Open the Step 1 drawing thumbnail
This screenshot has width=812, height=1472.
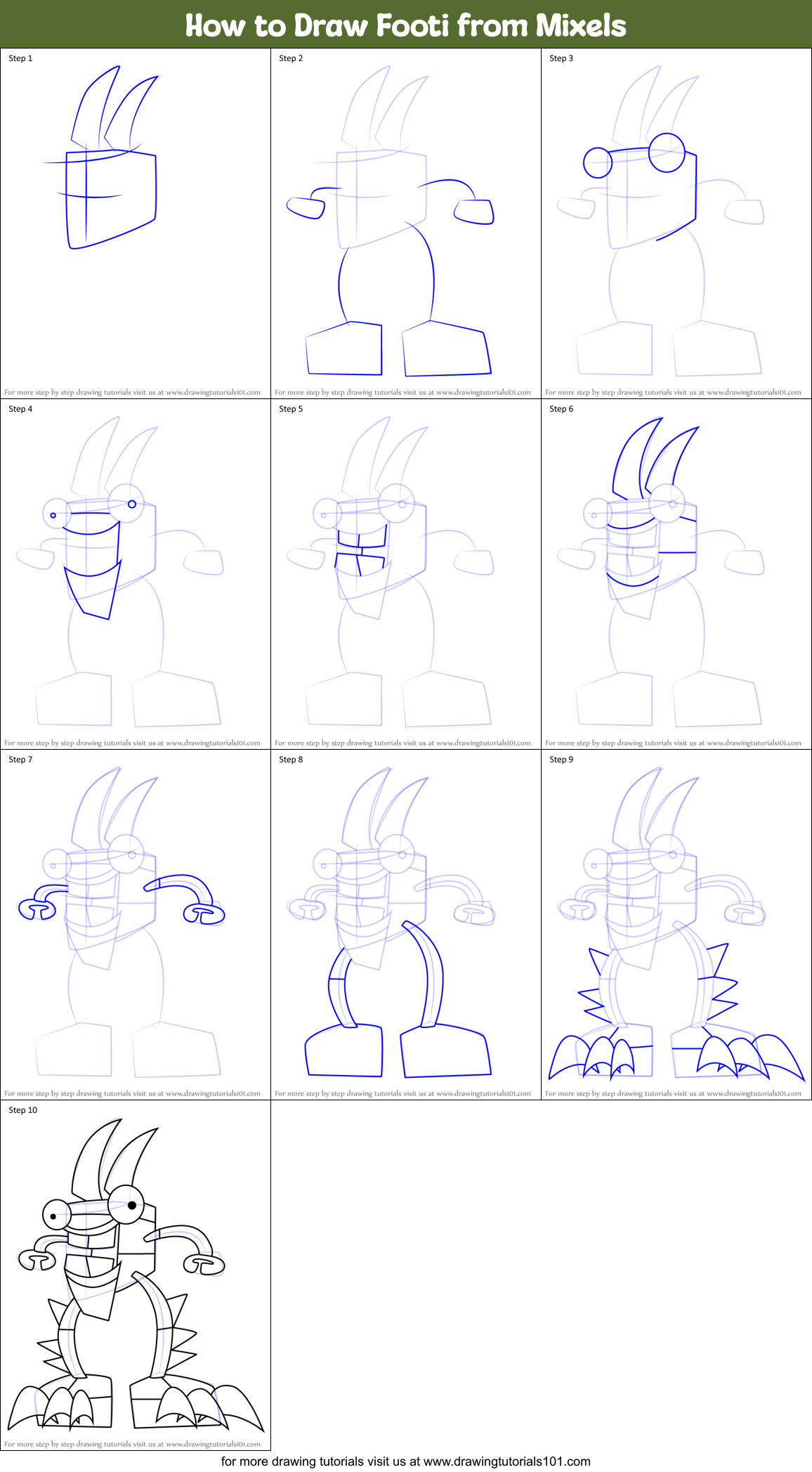point(136,223)
